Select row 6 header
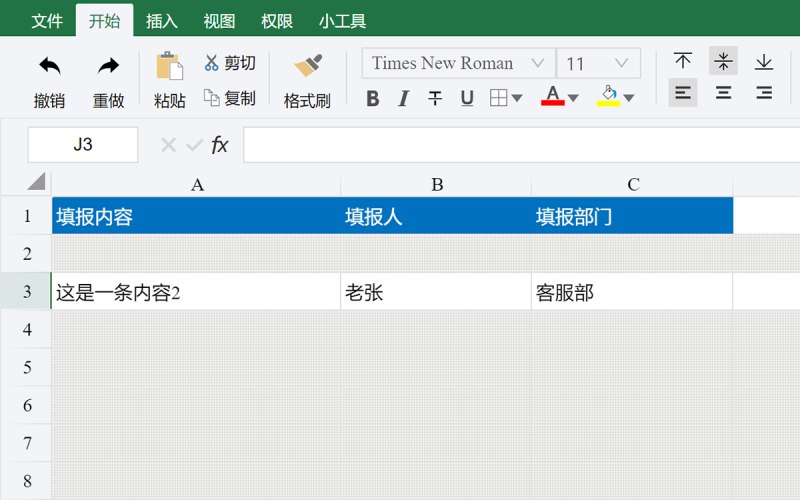The height and width of the screenshot is (500, 800). coord(27,405)
